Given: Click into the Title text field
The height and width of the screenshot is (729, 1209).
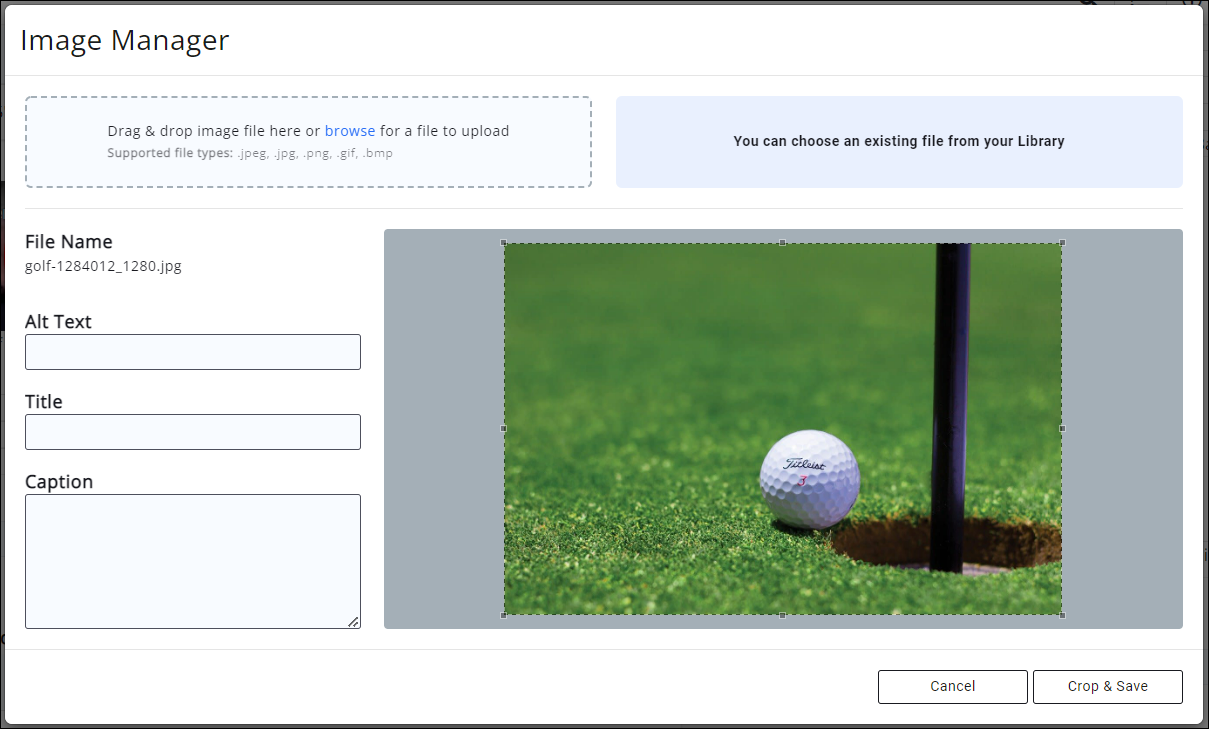Looking at the screenshot, I should [x=192, y=432].
